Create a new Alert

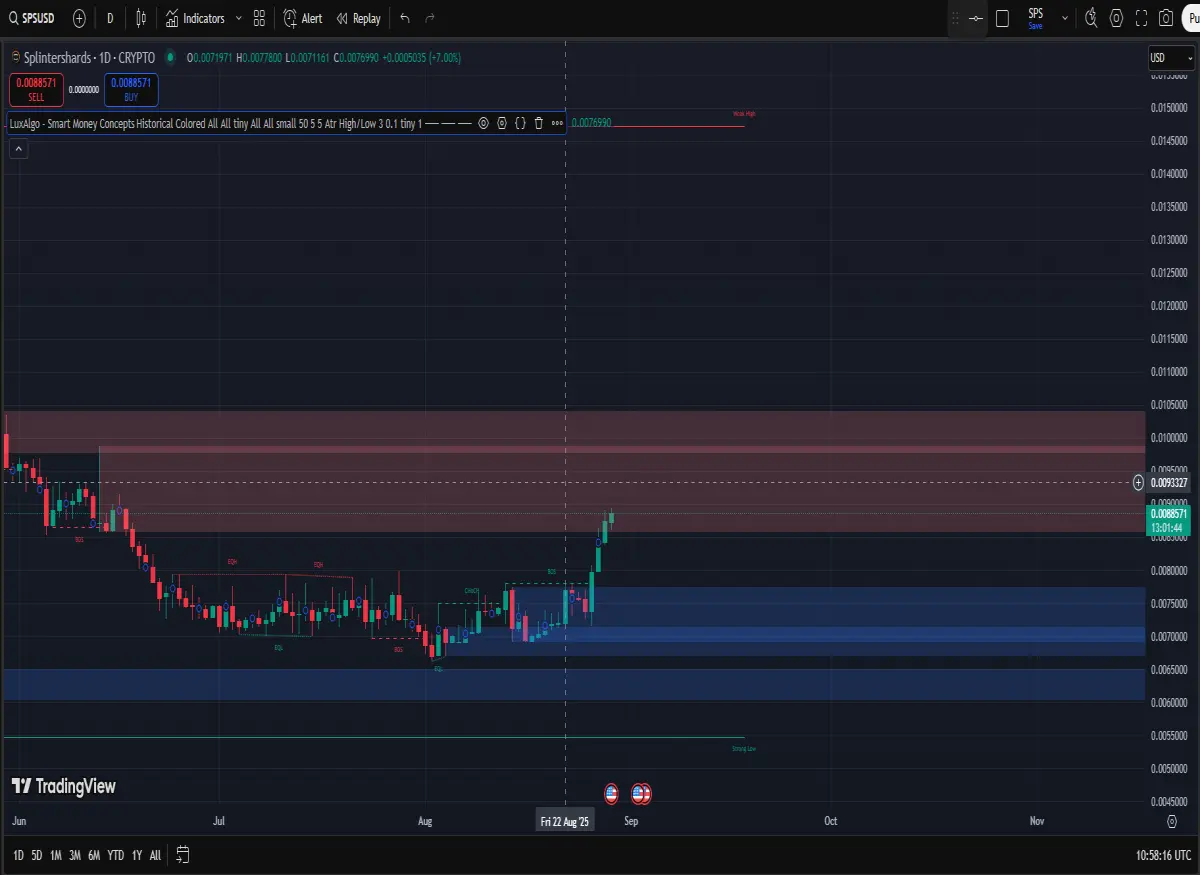click(302, 18)
